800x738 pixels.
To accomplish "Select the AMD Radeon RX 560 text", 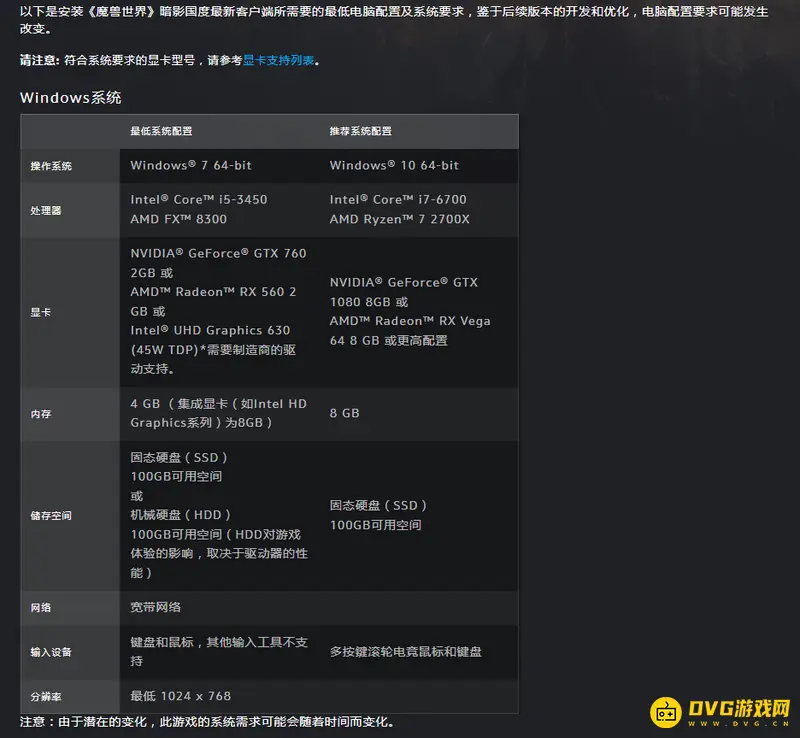I will [209, 292].
